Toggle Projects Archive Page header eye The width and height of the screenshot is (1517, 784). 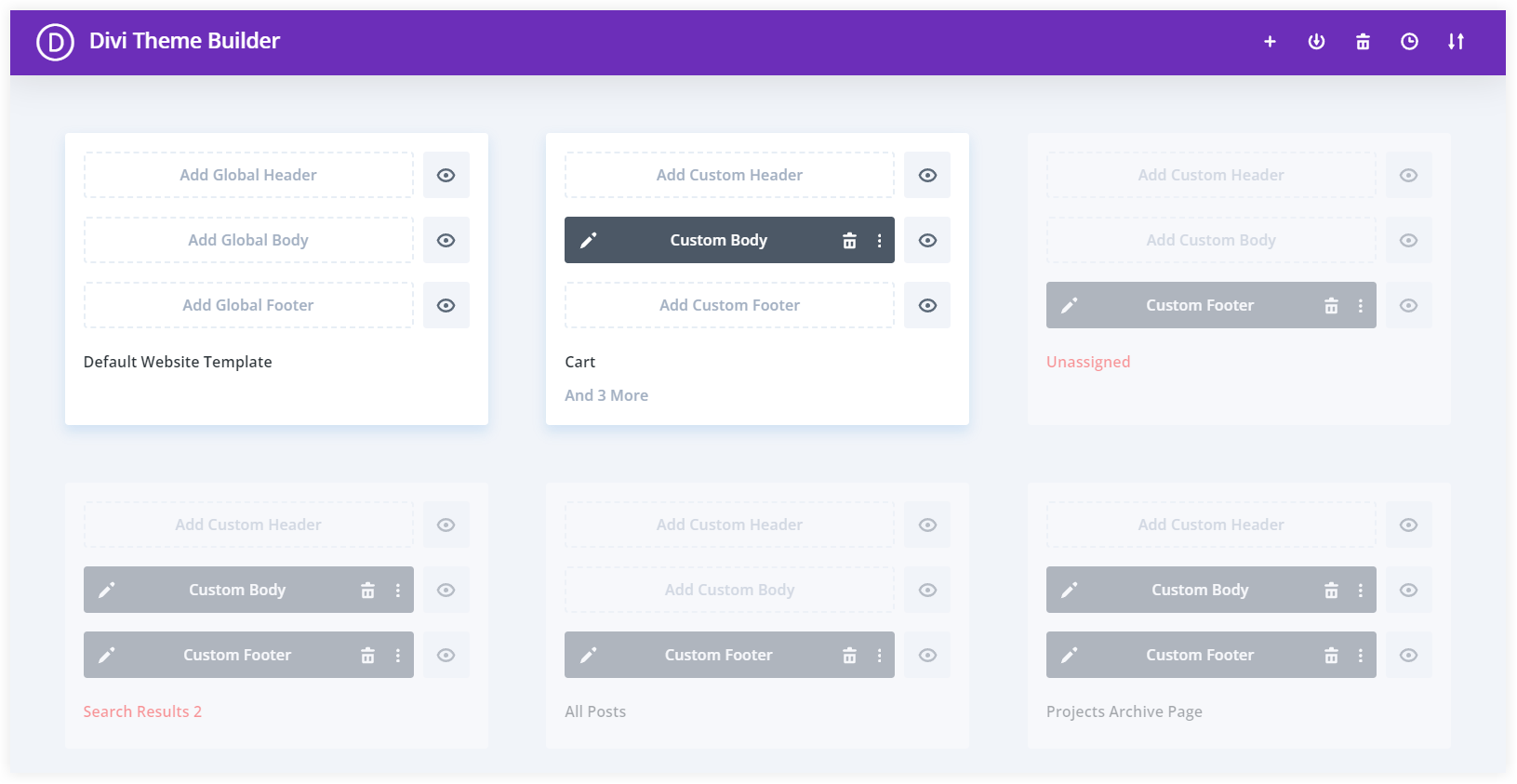[1409, 525]
